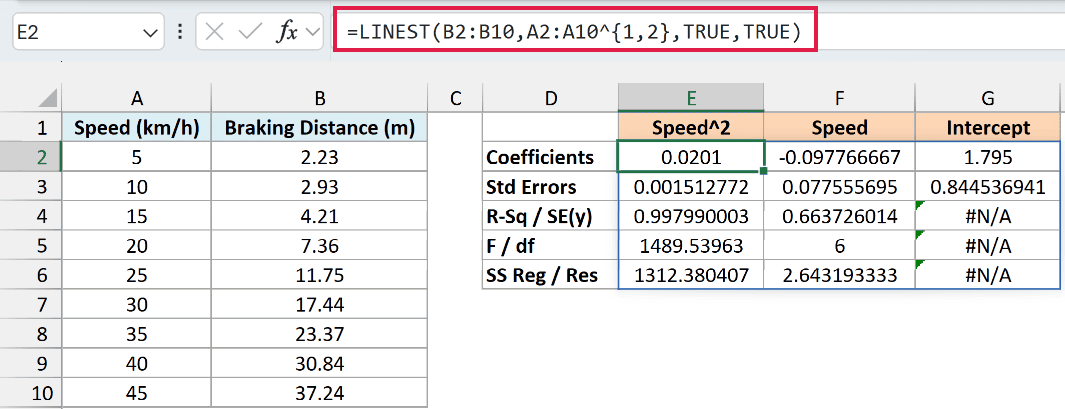Click the #N/A cell in the R-Sq row

tap(988, 216)
